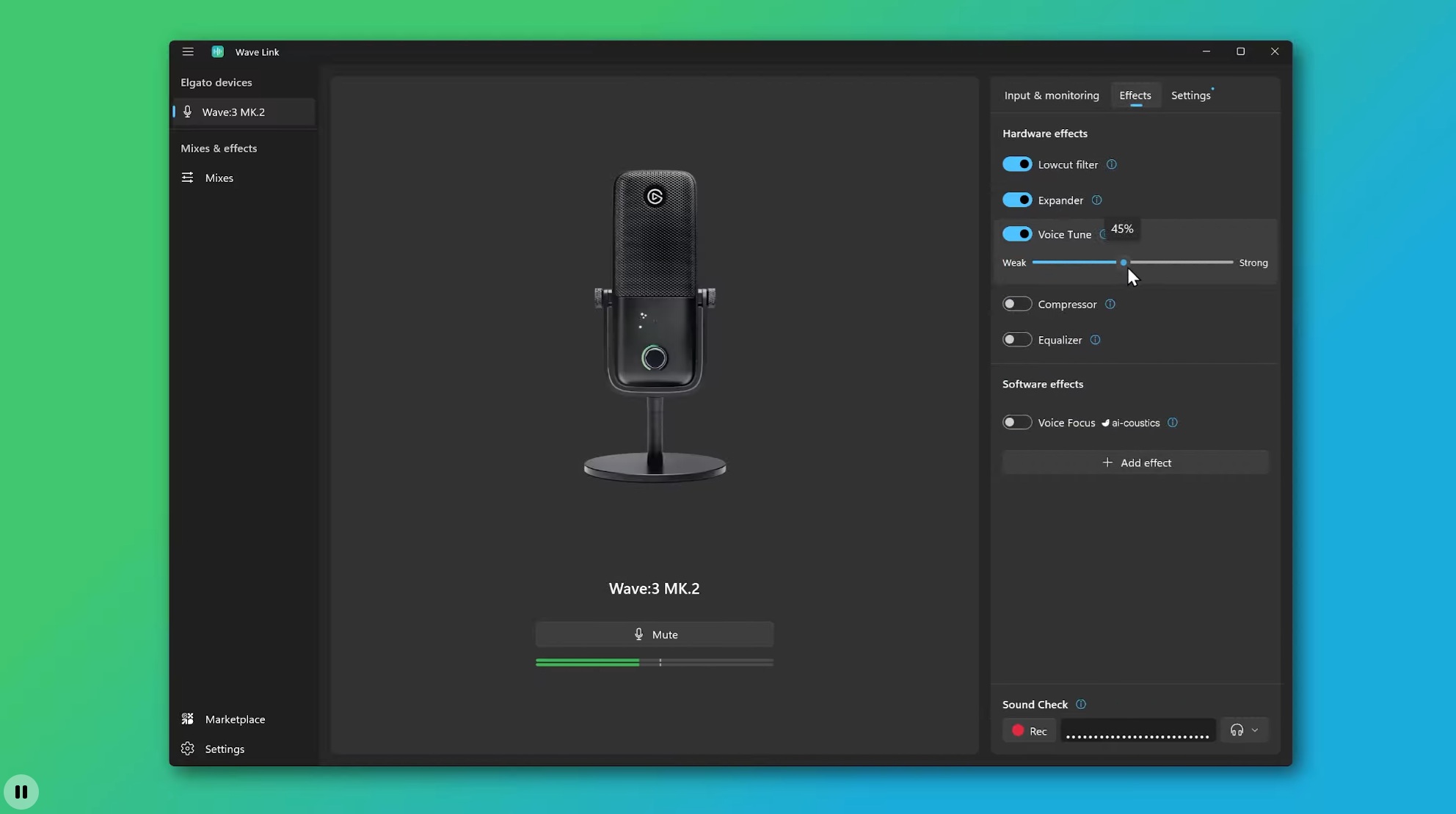This screenshot has width=1456, height=814.
Task: Click the Lowcut filter info icon
Action: [x=1112, y=164]
